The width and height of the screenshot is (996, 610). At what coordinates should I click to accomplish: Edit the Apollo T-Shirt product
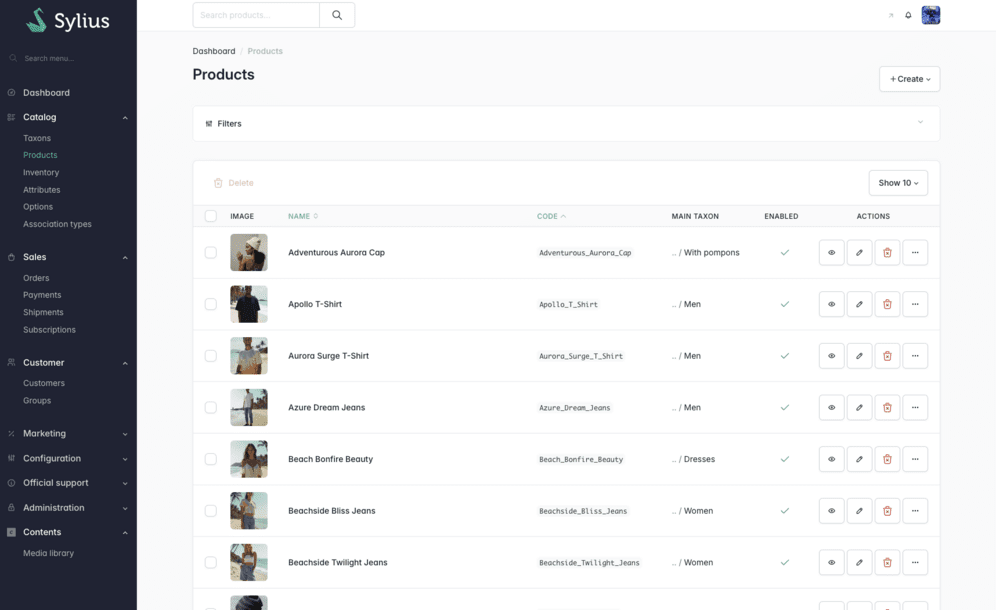859,304
